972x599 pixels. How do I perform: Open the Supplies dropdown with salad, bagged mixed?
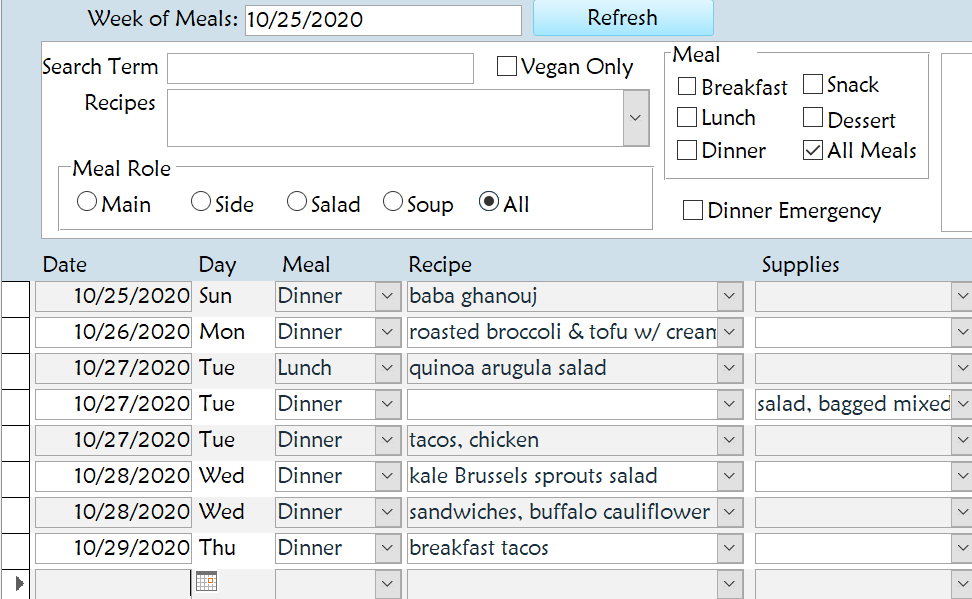(x=962, y=404)
